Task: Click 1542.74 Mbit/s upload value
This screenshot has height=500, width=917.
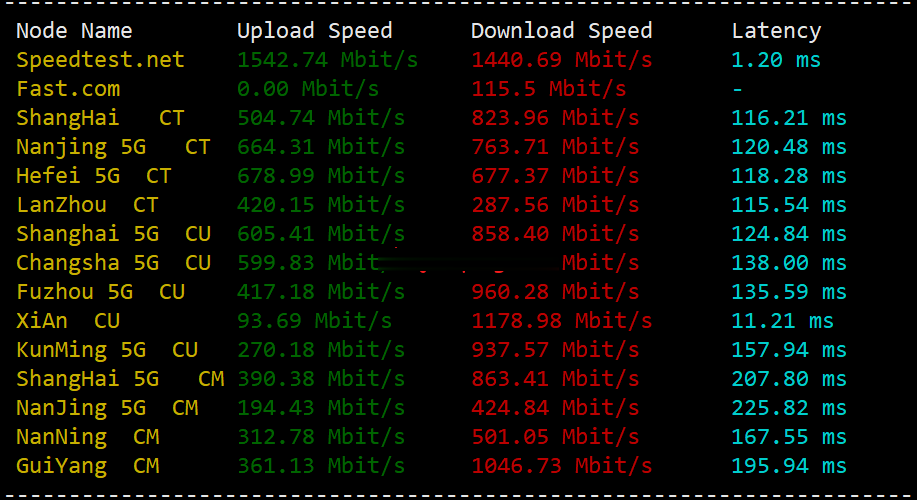Action: pos(328,60)
